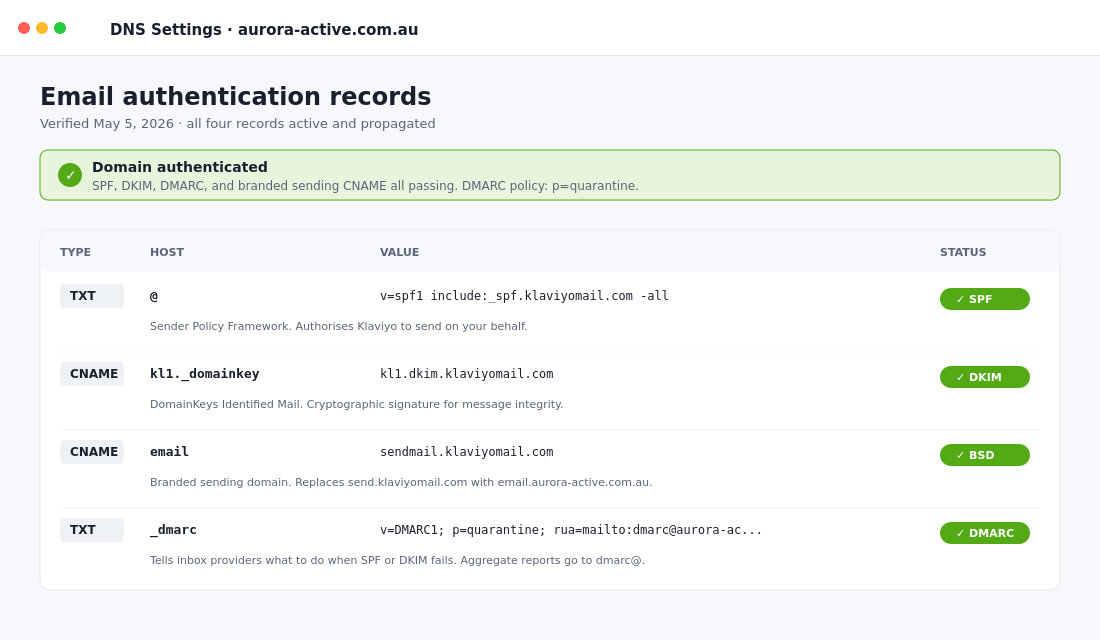Click the v=DMARC1 p=quarantine value
Screen dimensions: 1100x640
(x=571, y=530)
